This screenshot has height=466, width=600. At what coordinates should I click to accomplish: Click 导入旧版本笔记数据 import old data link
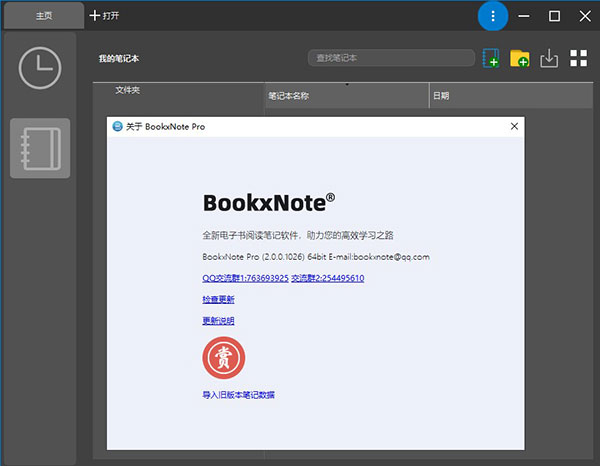[238, 395]
